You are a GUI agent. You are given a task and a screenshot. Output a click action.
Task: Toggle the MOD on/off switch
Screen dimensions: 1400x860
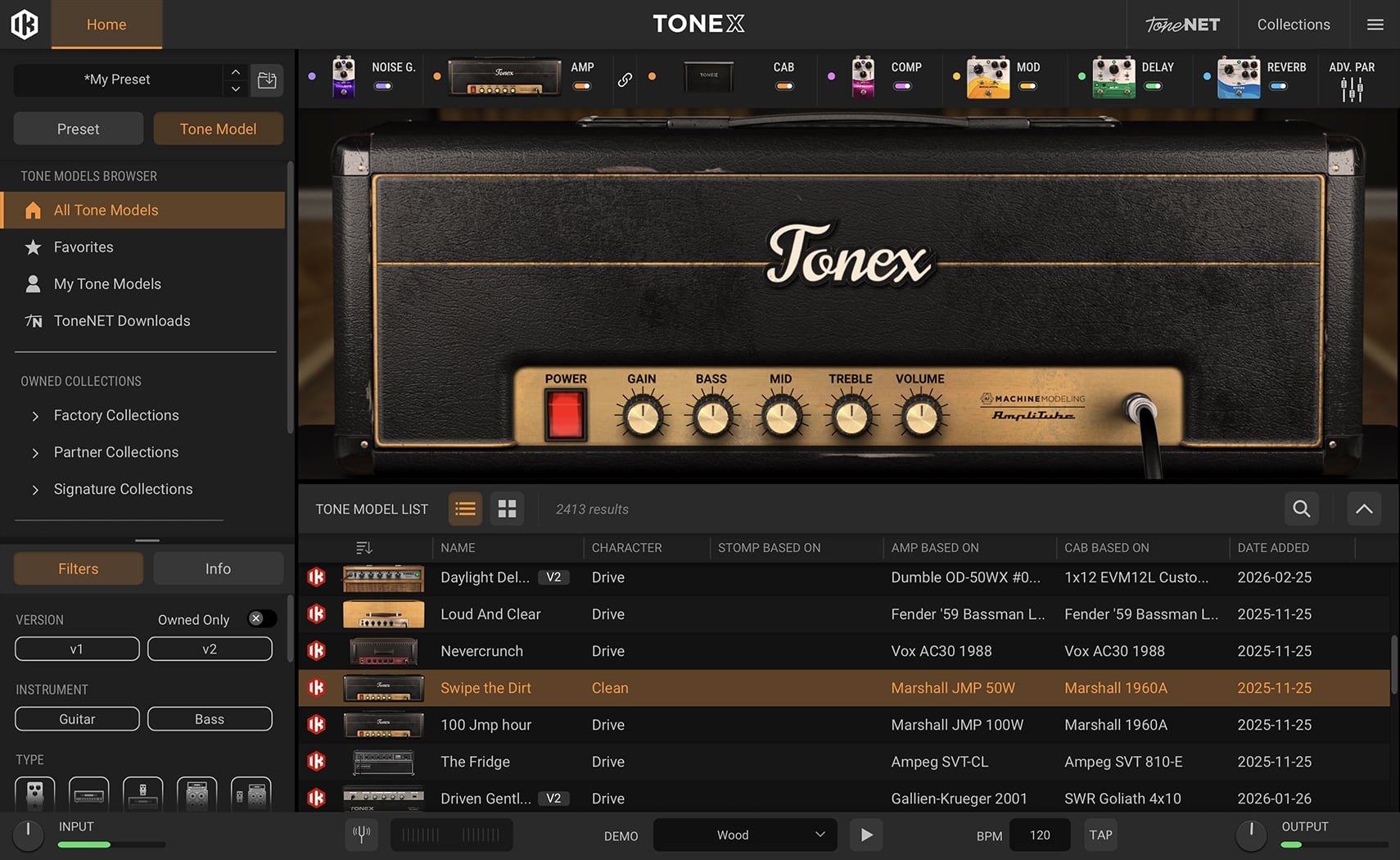pyautogui.click(x=1027, y=86)
